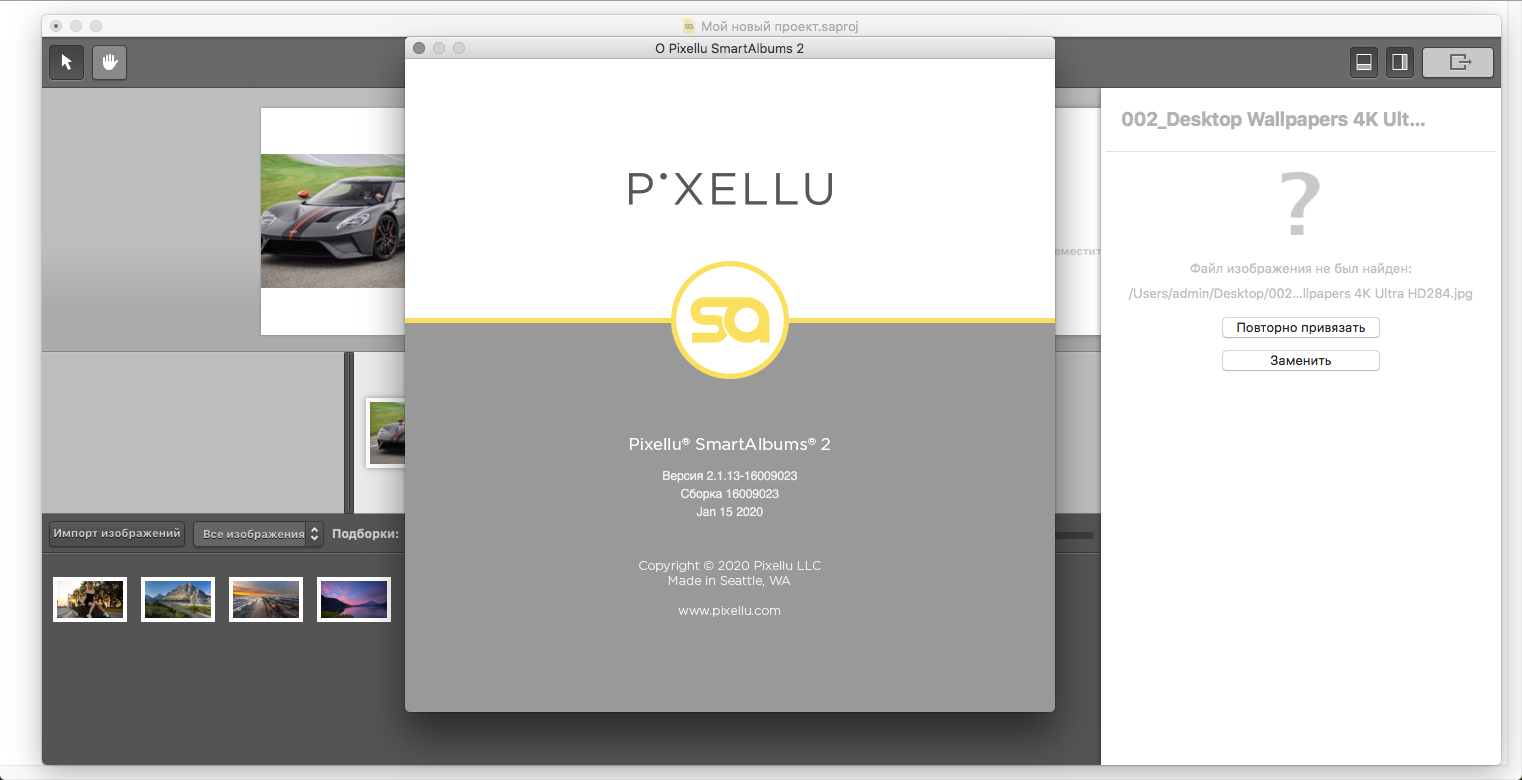Select the arrow pointer tool

67,62
